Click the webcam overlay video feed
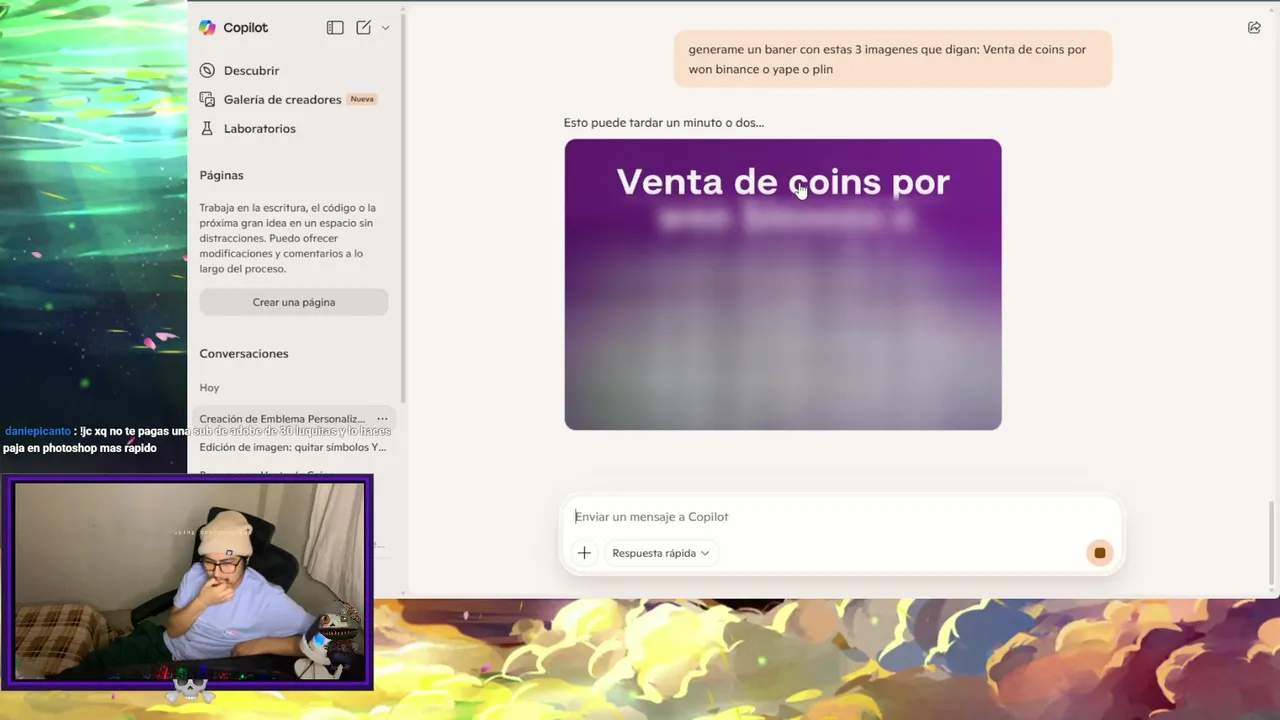Viewport: 1280px width, 720px height. tap(189, 582)
